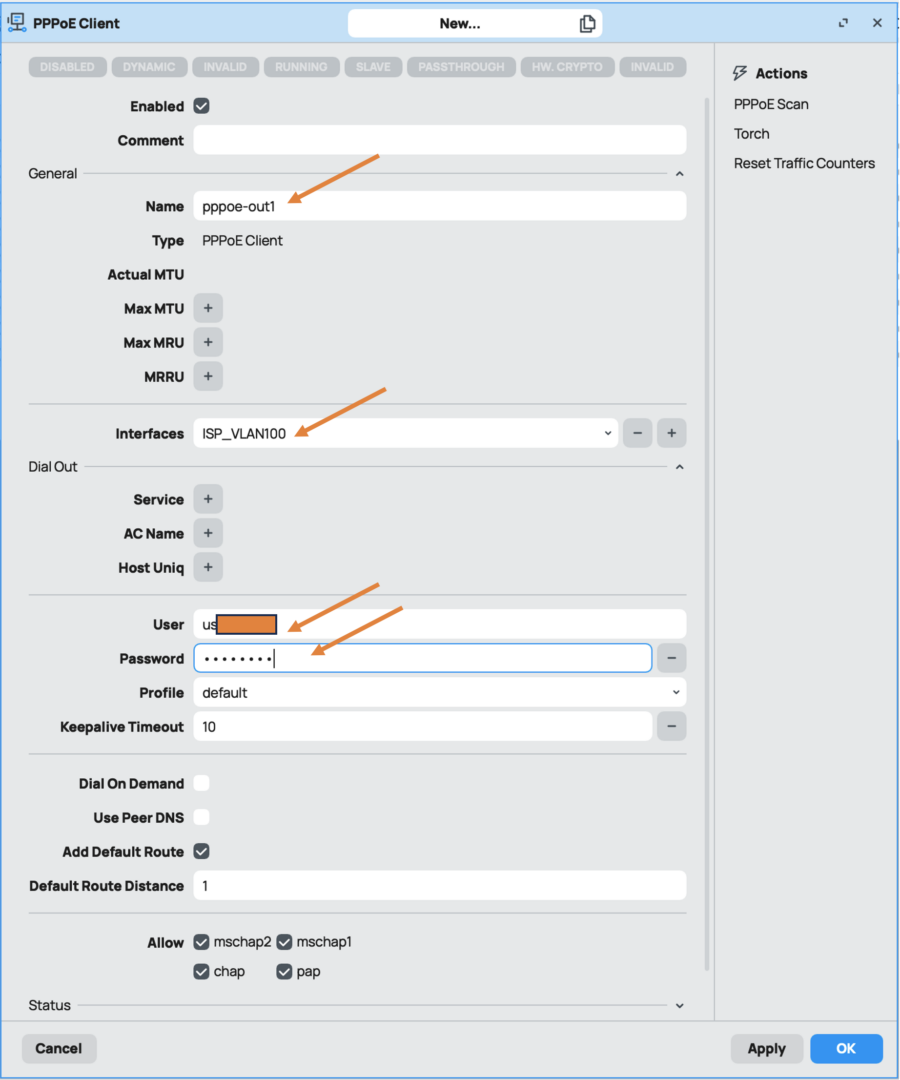Click the PPPoE Client network icon in title bar
The width and height of the screenshot is (900, 1080).
pos(16,22)
